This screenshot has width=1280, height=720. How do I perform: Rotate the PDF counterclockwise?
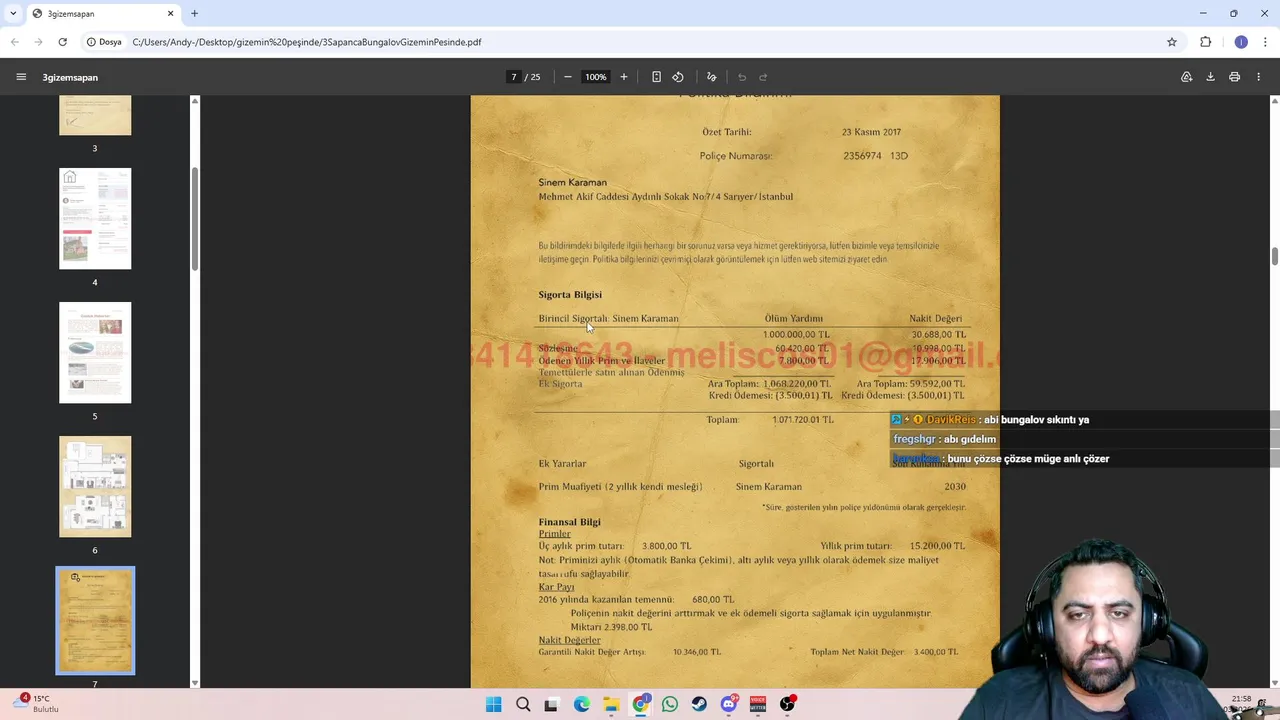pyautogui.click(x=678, y=77)
